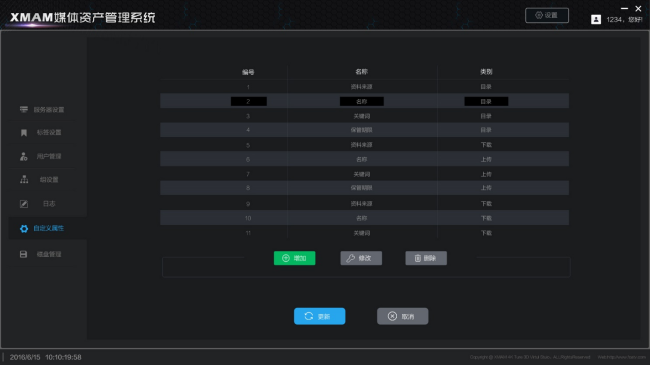The width and height of the screenshot is (650, 366).
Task: Click the 下载 cell in row 11
Action: coord(486,233)
